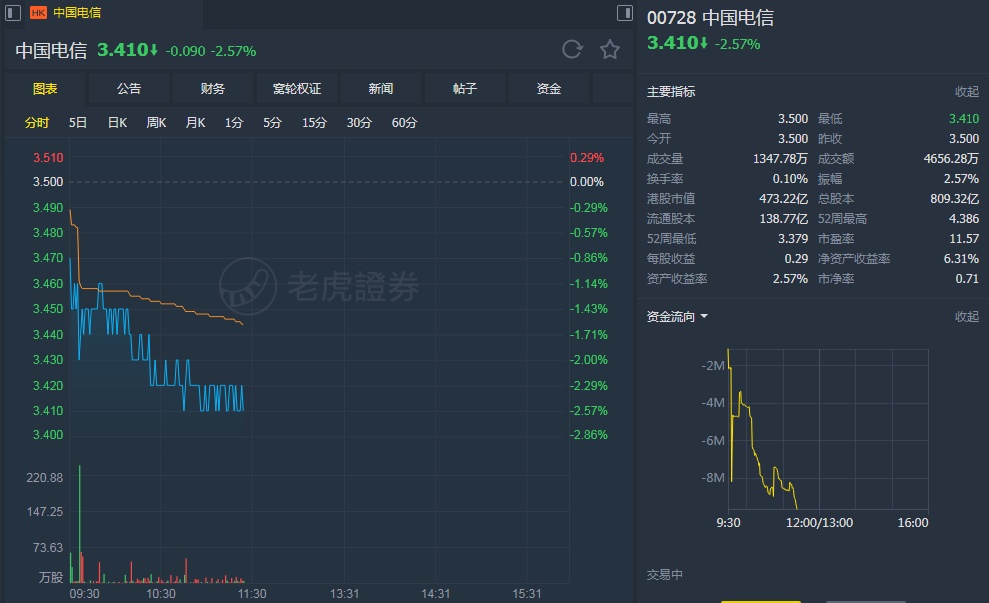Click the 最高 value 3.500
Viewport: 989px width, 603px height.
click(x=792, y=119)
